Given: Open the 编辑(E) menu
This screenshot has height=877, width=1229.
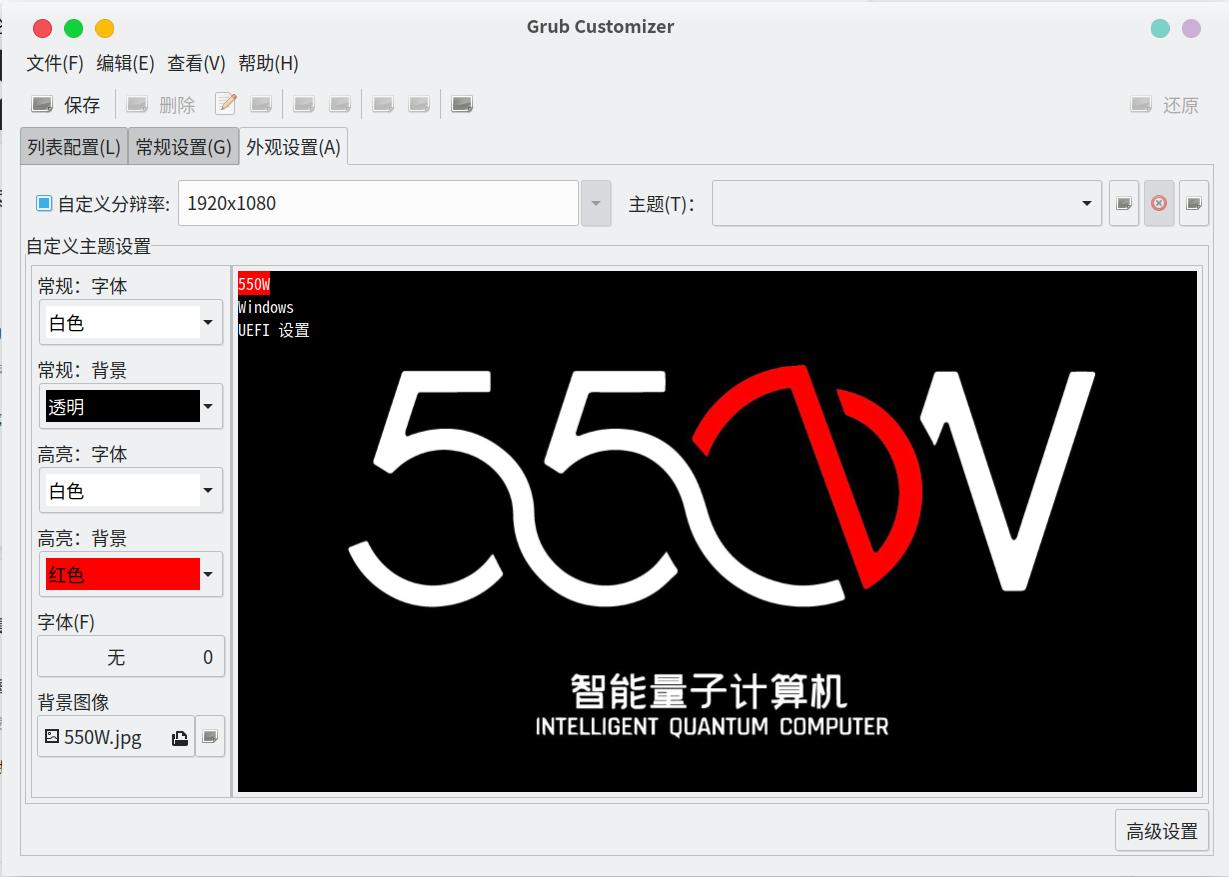Looking at the screenshot, I should (125, 63).
